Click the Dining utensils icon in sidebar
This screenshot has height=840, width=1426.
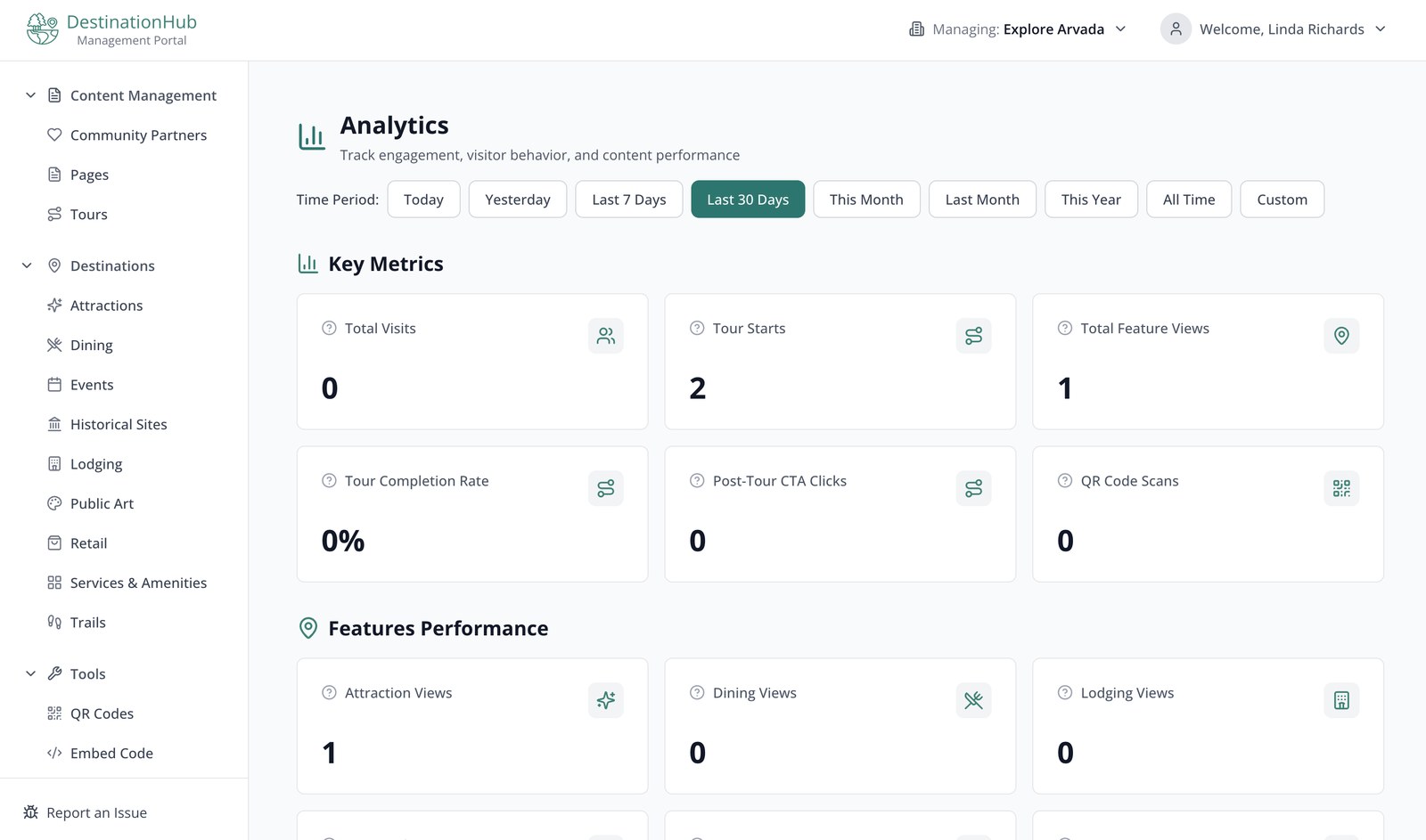(x=54, y=345)
